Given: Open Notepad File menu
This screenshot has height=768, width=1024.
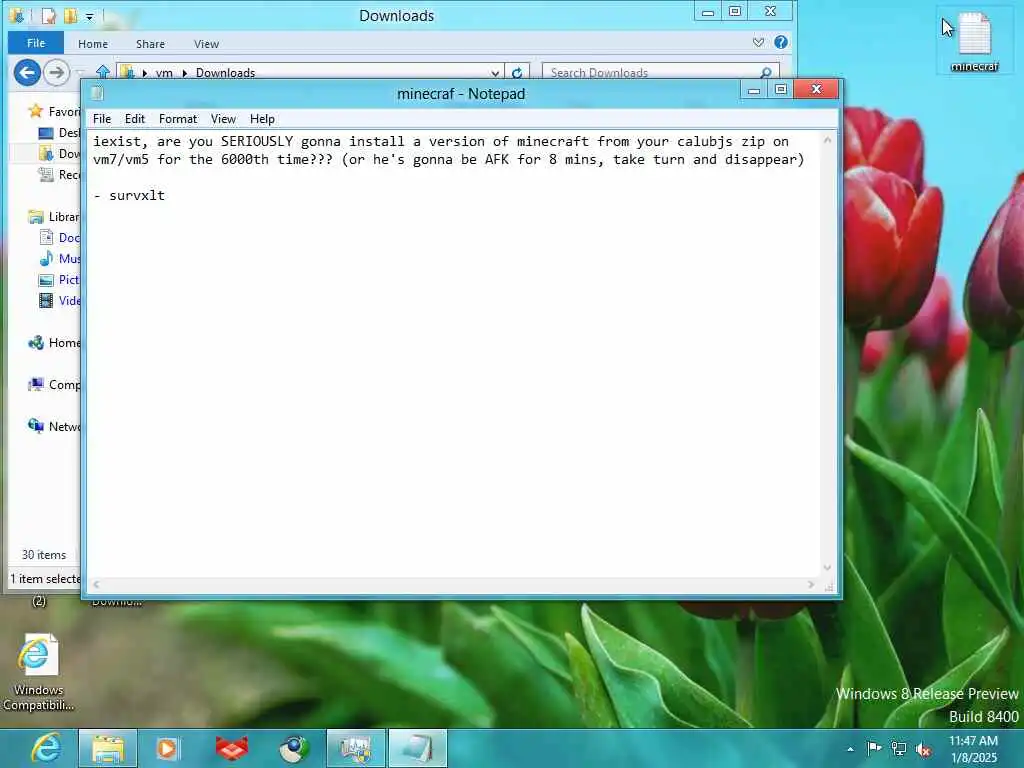Looking at the screenshot, I should click(x=102, y=119).
